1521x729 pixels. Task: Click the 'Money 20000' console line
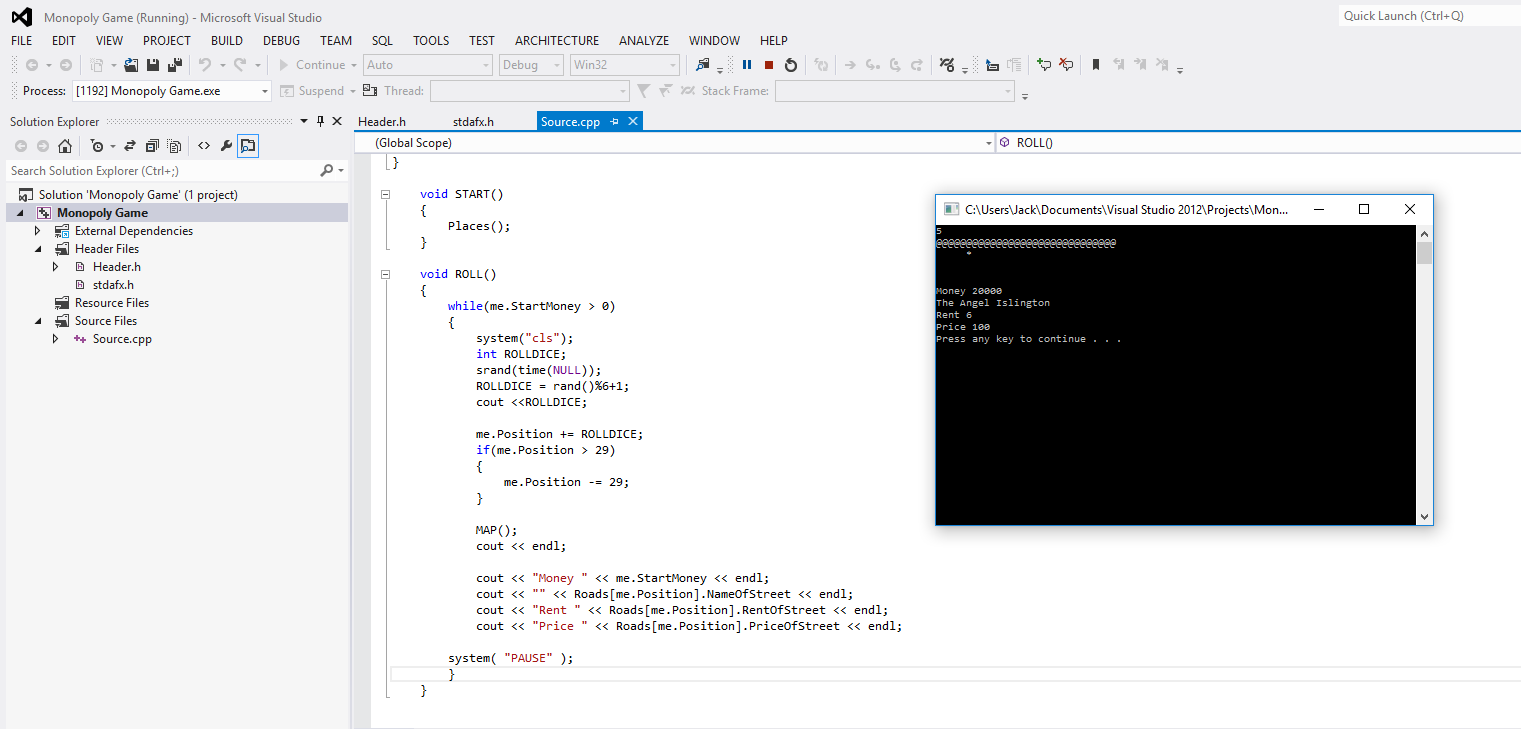969,291
